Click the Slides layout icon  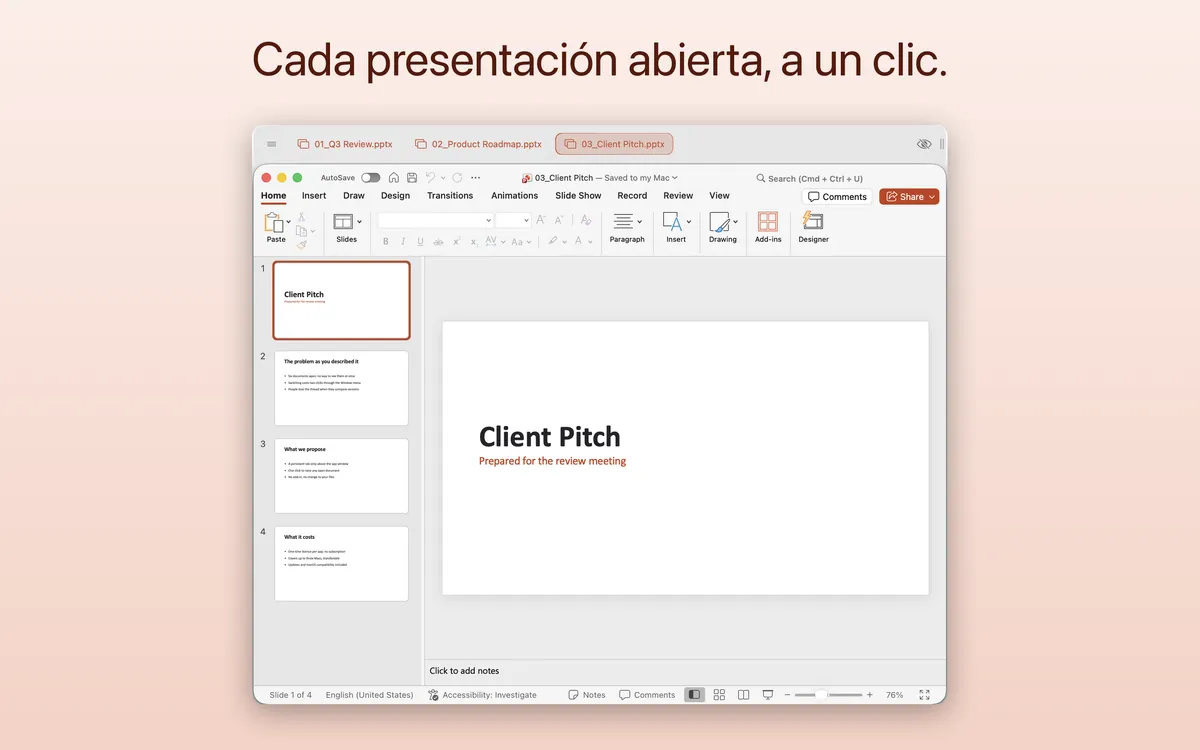pyautogui.click(x=343, y=222)
